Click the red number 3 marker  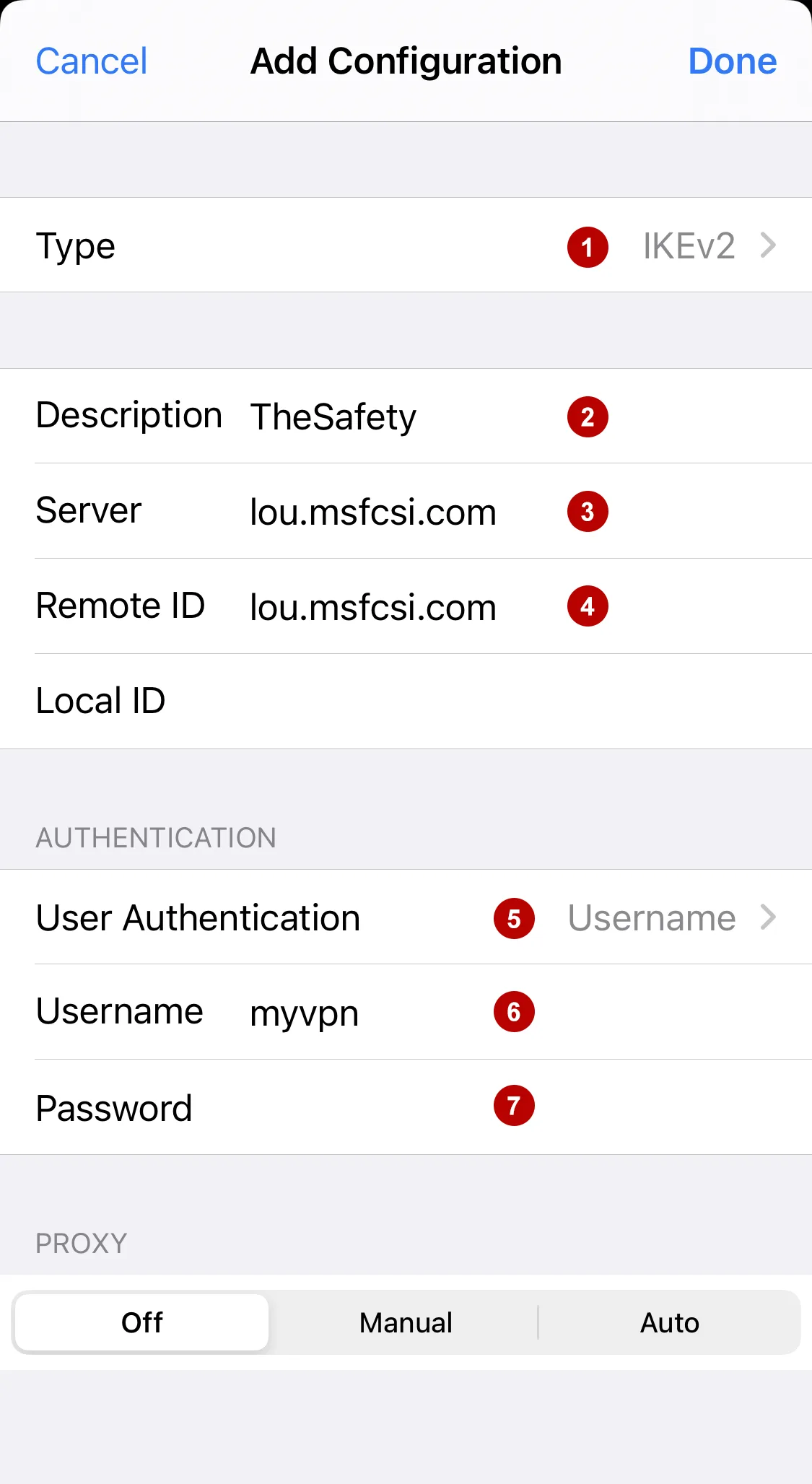(x=588, y=512)
